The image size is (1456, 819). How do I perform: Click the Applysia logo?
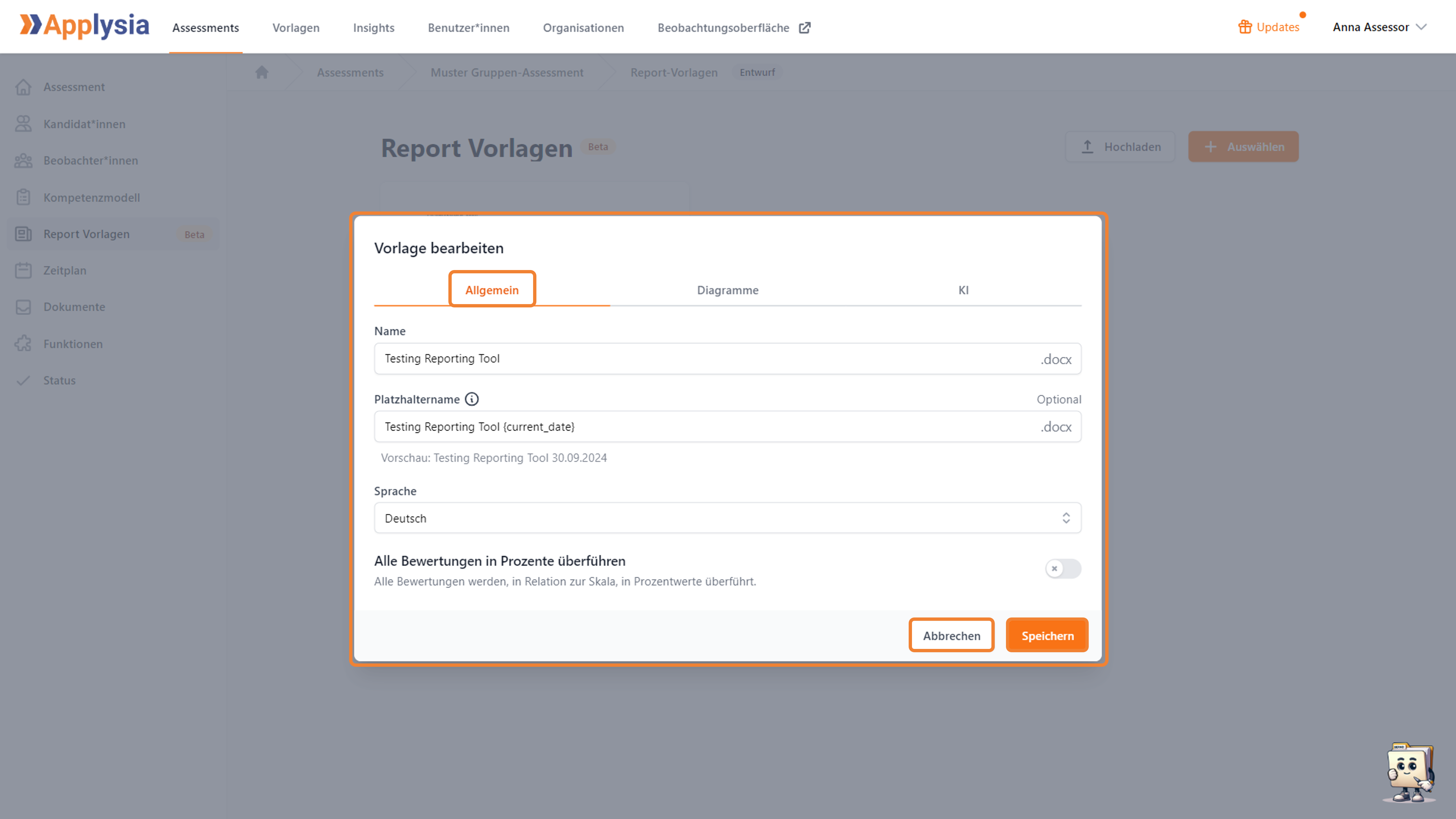click(x=85, y=26)
